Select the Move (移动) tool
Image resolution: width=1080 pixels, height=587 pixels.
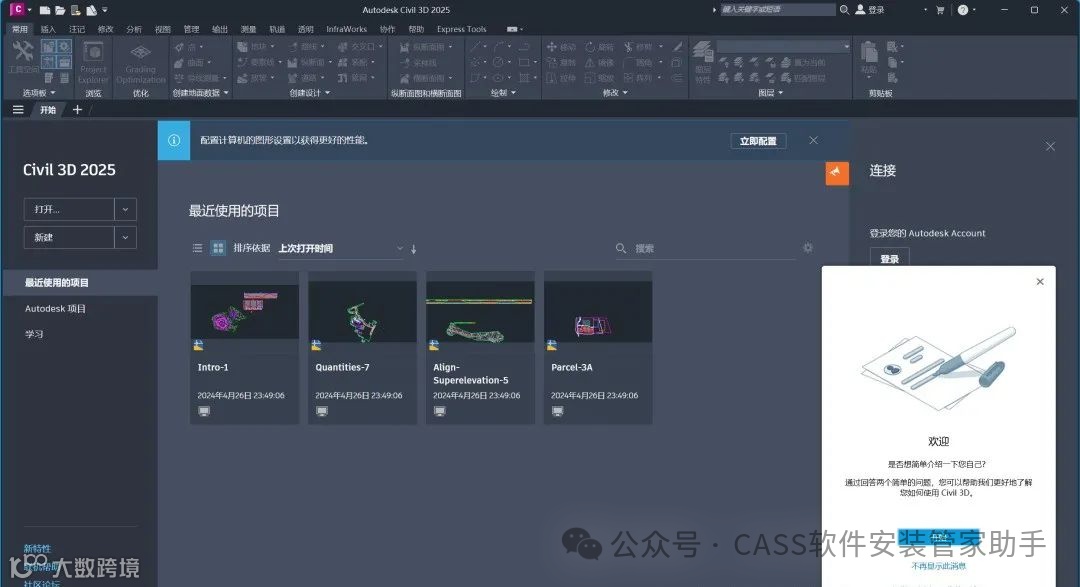pos(561,47)
